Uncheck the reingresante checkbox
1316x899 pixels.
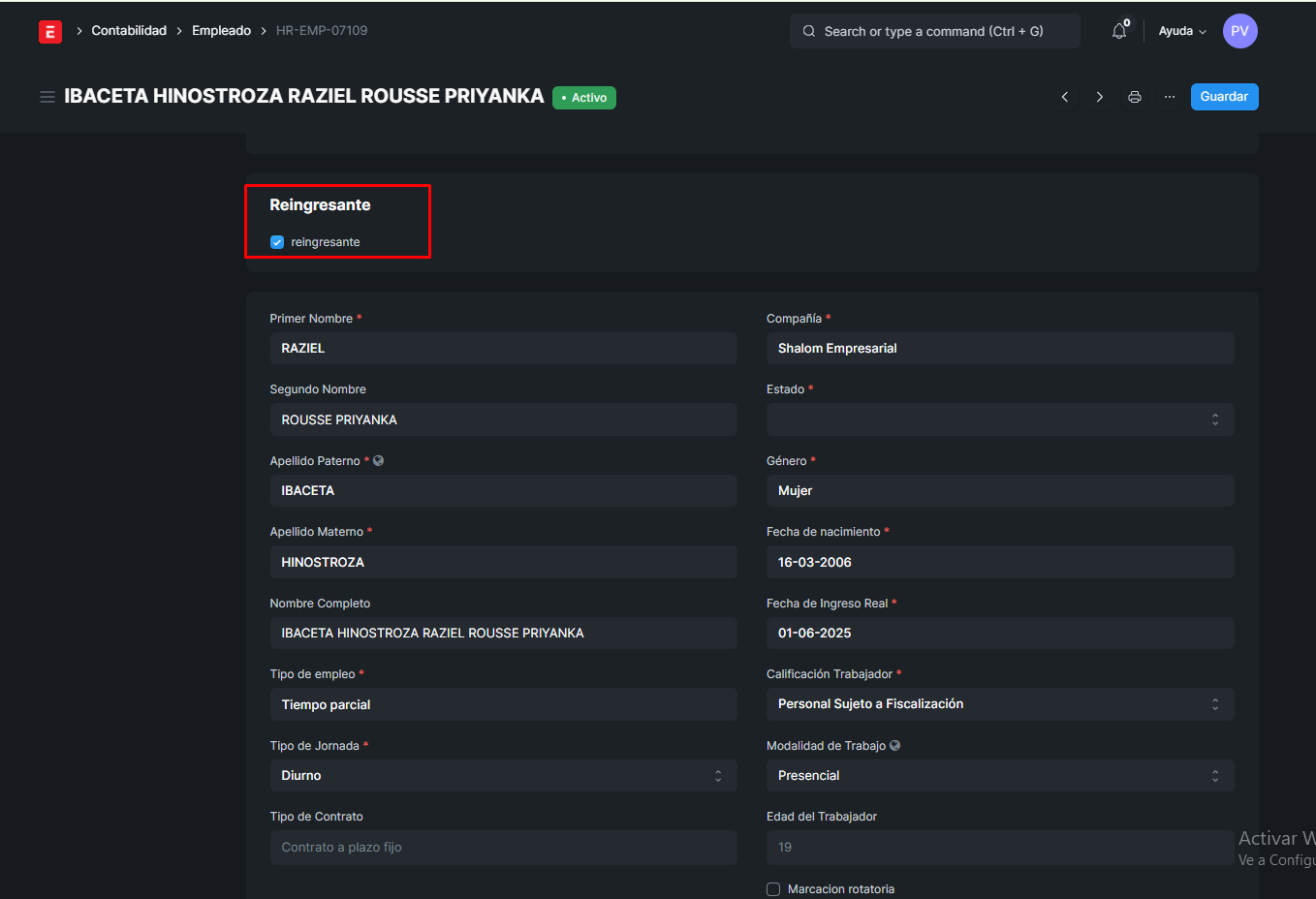click(x=277, y=242)
